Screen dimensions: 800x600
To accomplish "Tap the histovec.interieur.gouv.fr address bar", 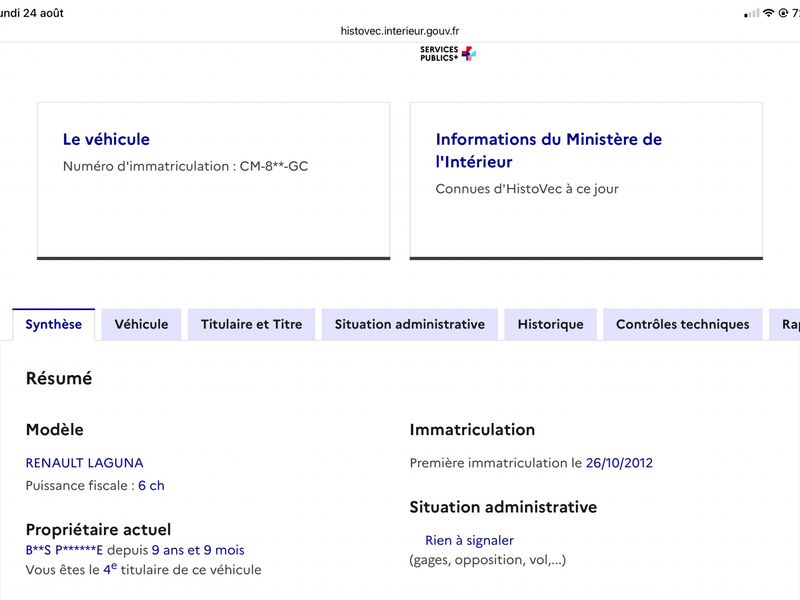I will 399,31.
